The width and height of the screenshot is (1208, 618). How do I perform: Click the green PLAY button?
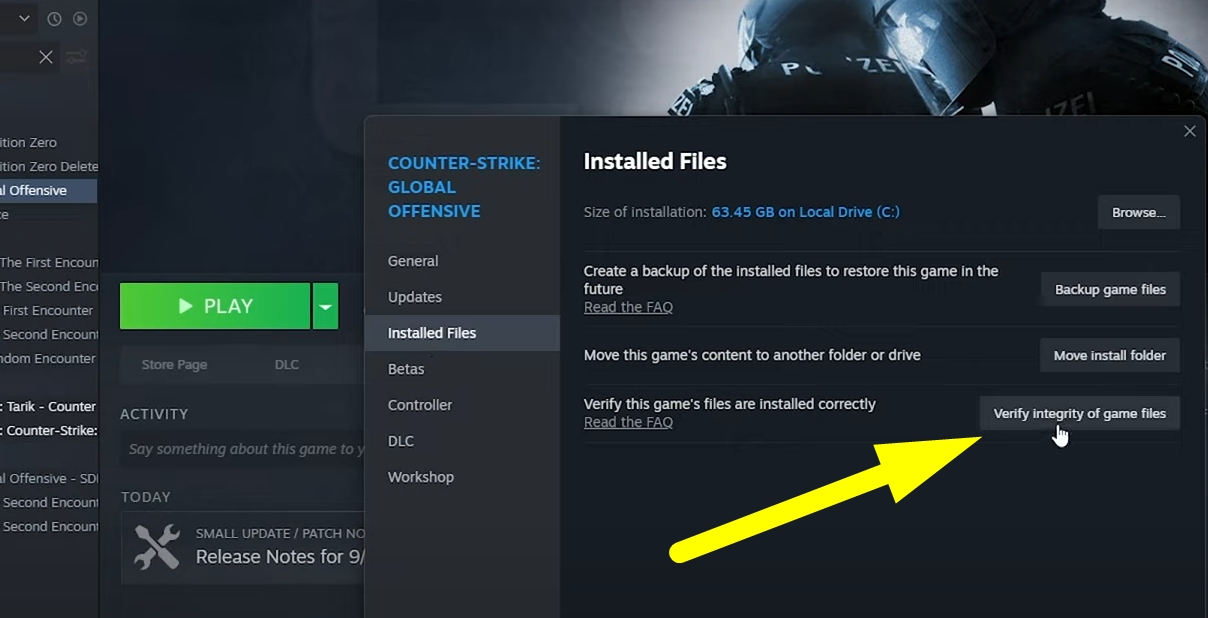click(x=215, y=306)
